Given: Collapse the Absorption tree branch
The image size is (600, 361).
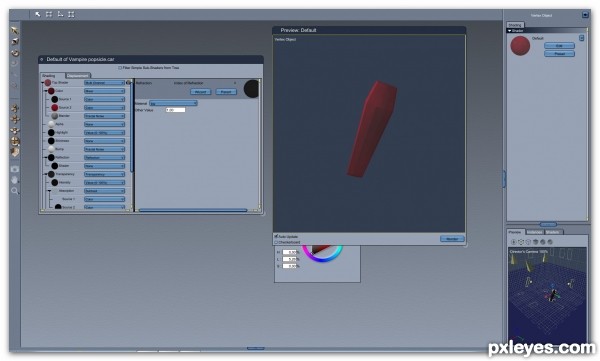Looking at the screenshot, I should click(x=49, y=191).
